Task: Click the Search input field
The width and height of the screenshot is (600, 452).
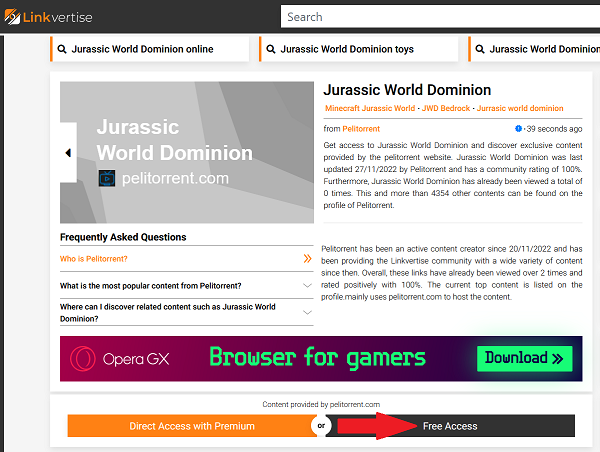Action: coord(440,16)
